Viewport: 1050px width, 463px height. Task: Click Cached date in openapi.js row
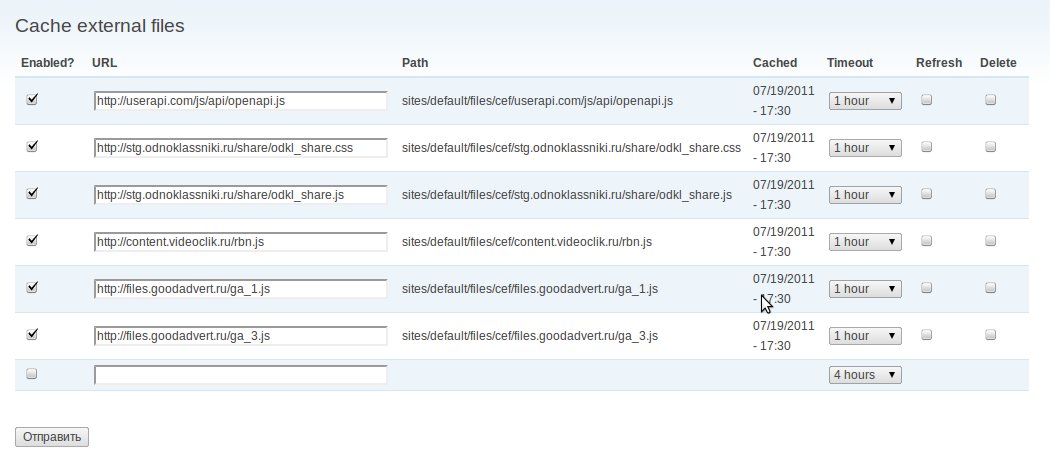pos(783,101)
